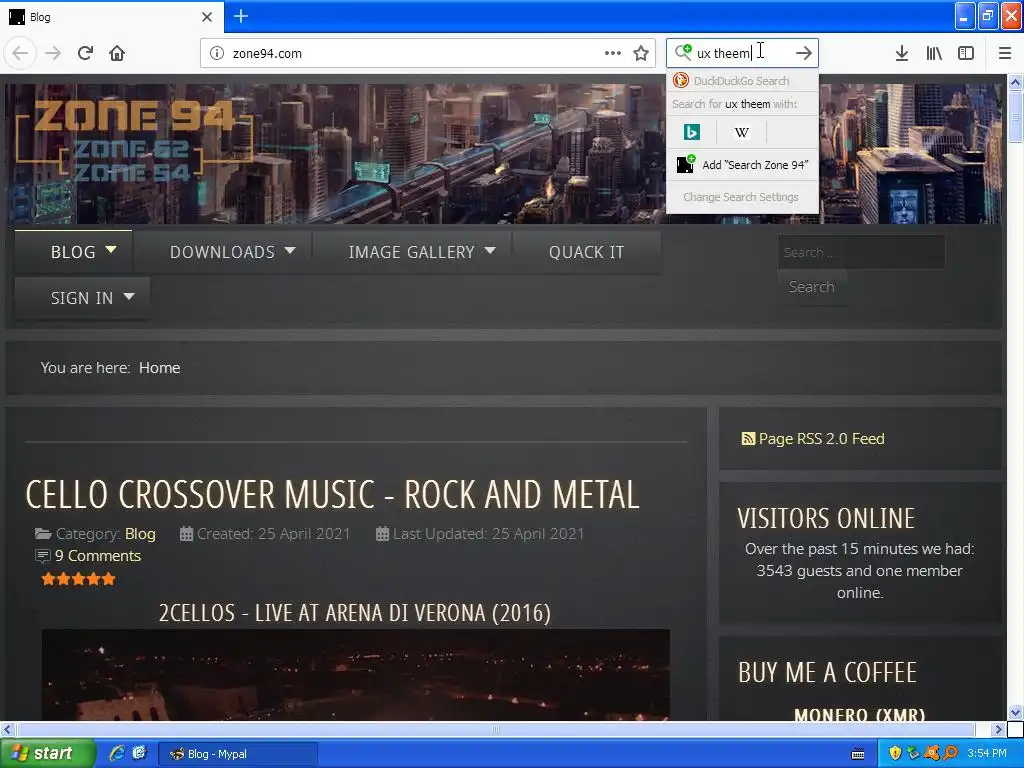1024x768 pixels.
Task: Open the page actions three-dot menu
Action: pyautogui.click(x=613, y=53)
